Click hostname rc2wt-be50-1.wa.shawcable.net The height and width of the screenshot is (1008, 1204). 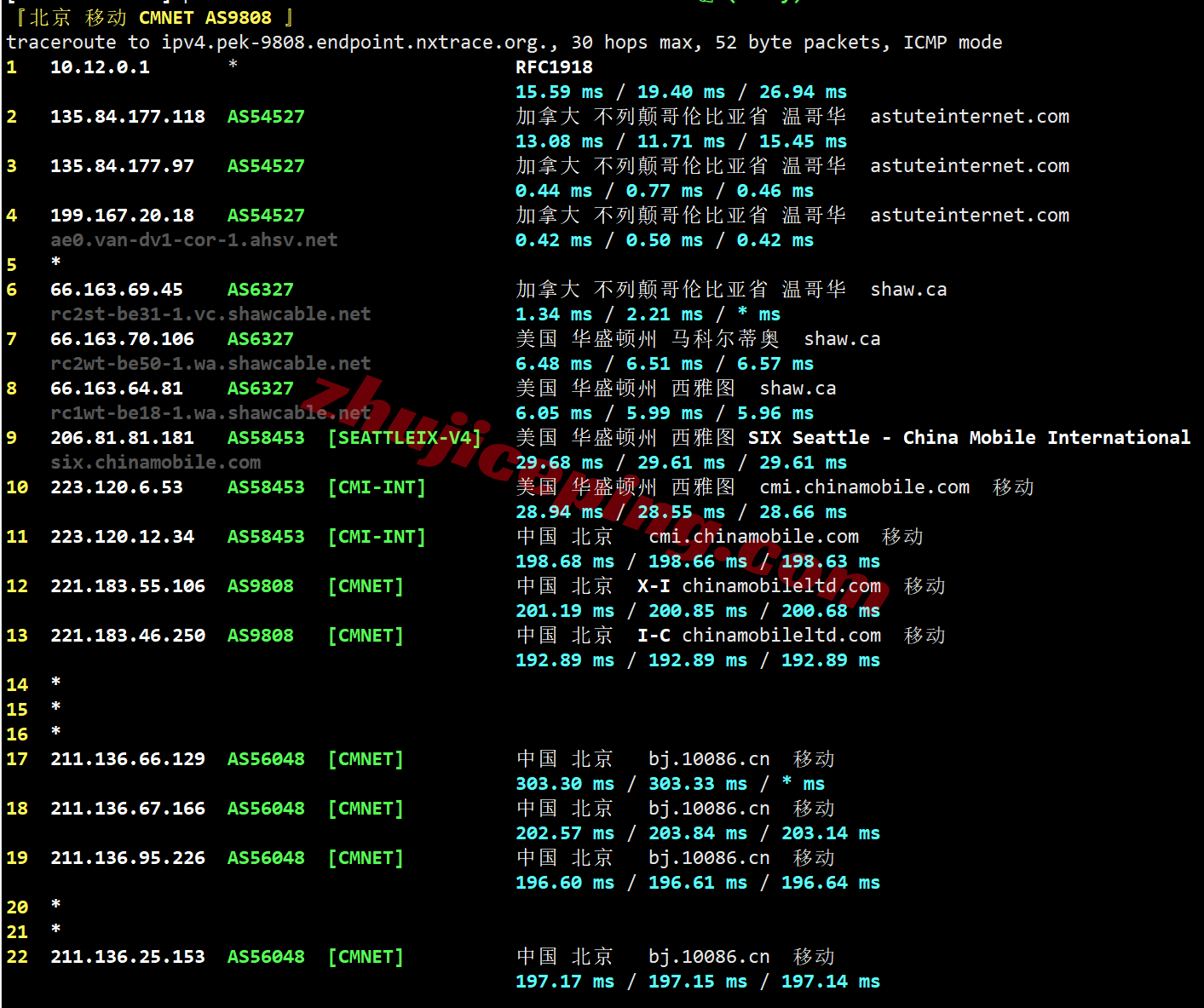[x=210, y=364]
